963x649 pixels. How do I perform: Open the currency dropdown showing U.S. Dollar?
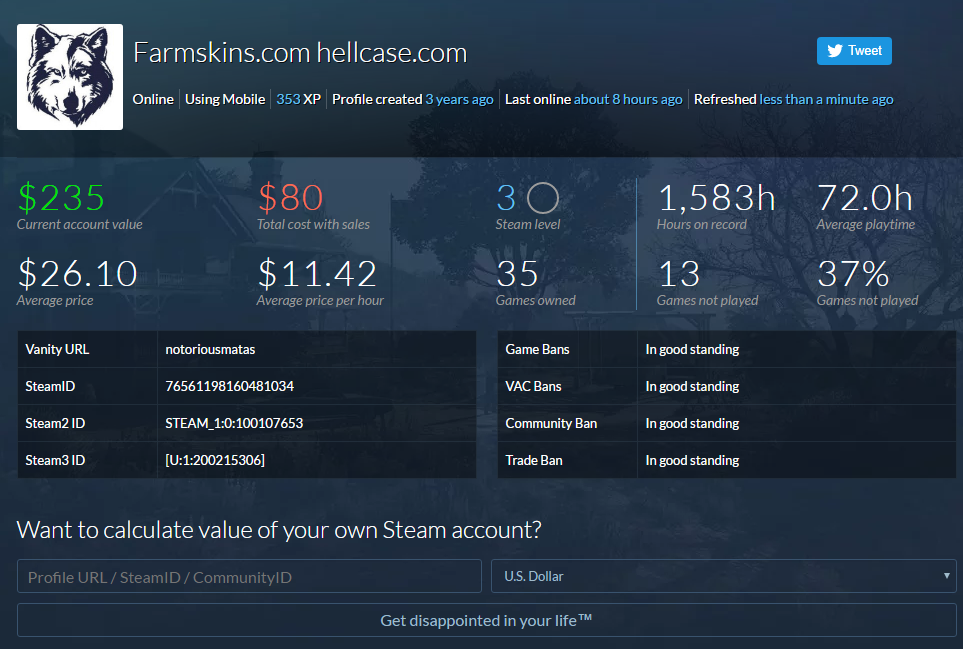click(x=723, y=576)
